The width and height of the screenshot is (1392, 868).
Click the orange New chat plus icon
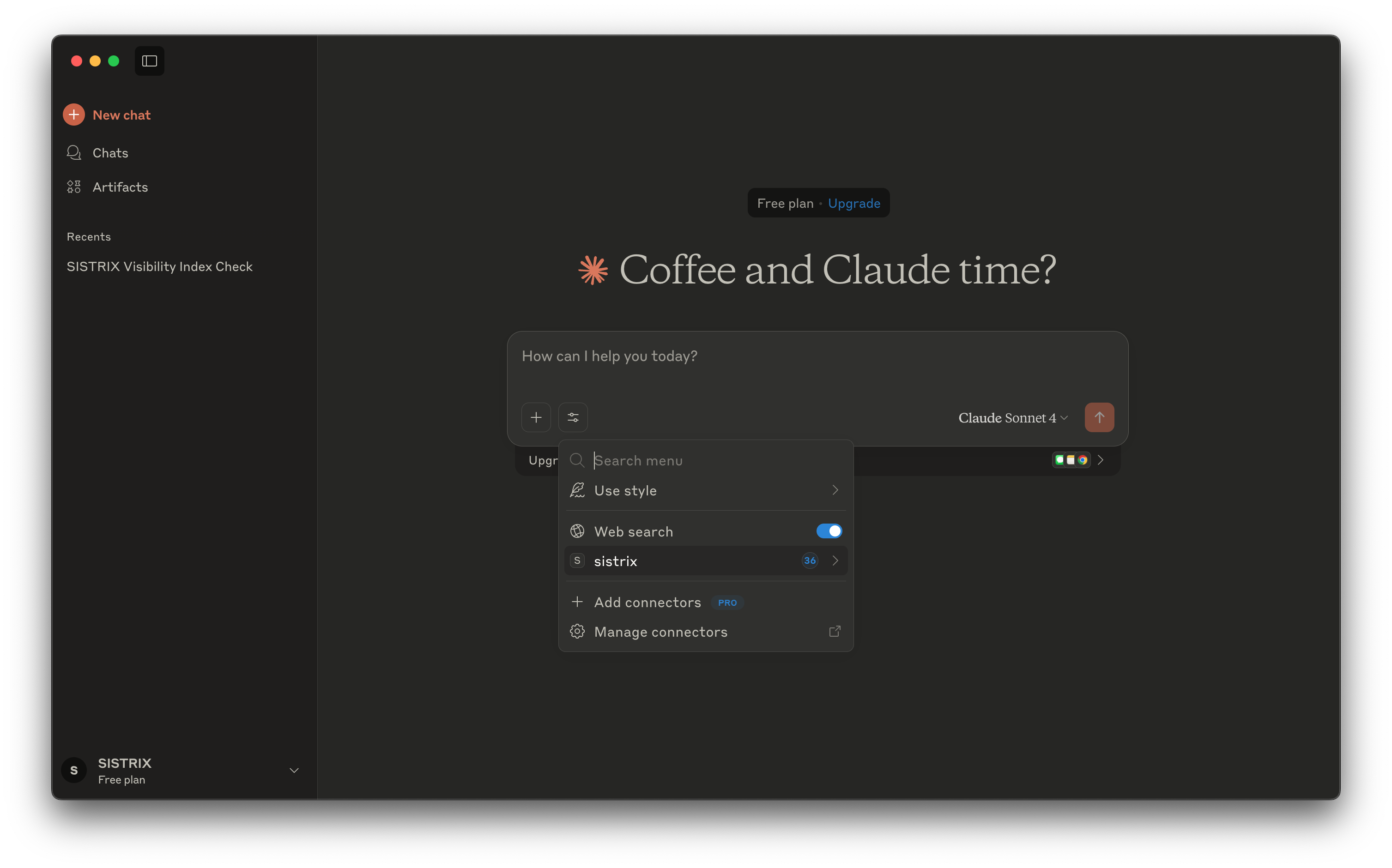click(x=73, y=115)
